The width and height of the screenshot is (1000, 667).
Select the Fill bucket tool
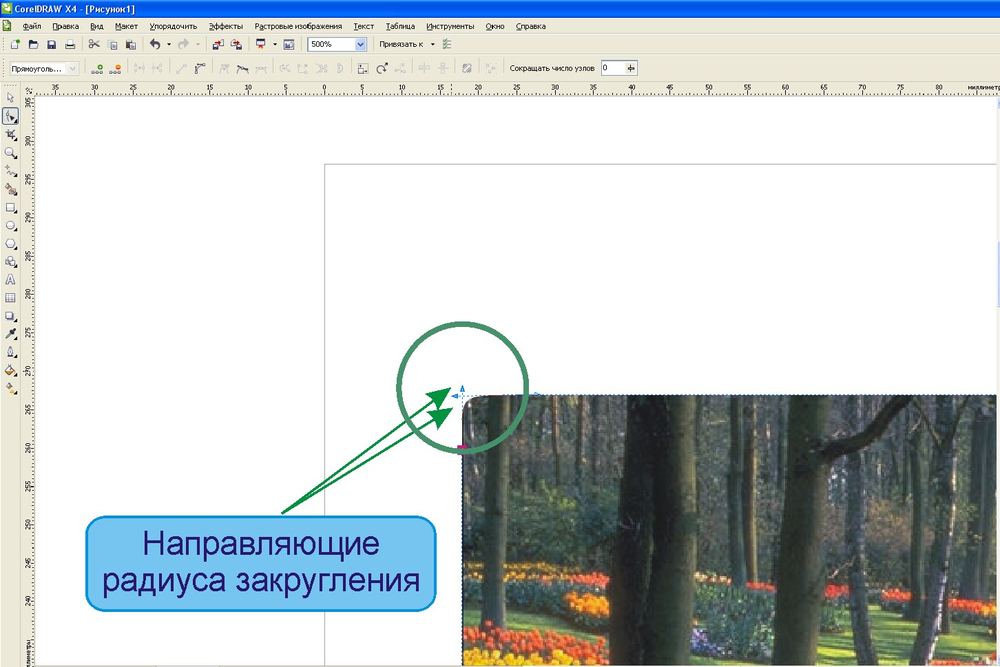(10, 370)
